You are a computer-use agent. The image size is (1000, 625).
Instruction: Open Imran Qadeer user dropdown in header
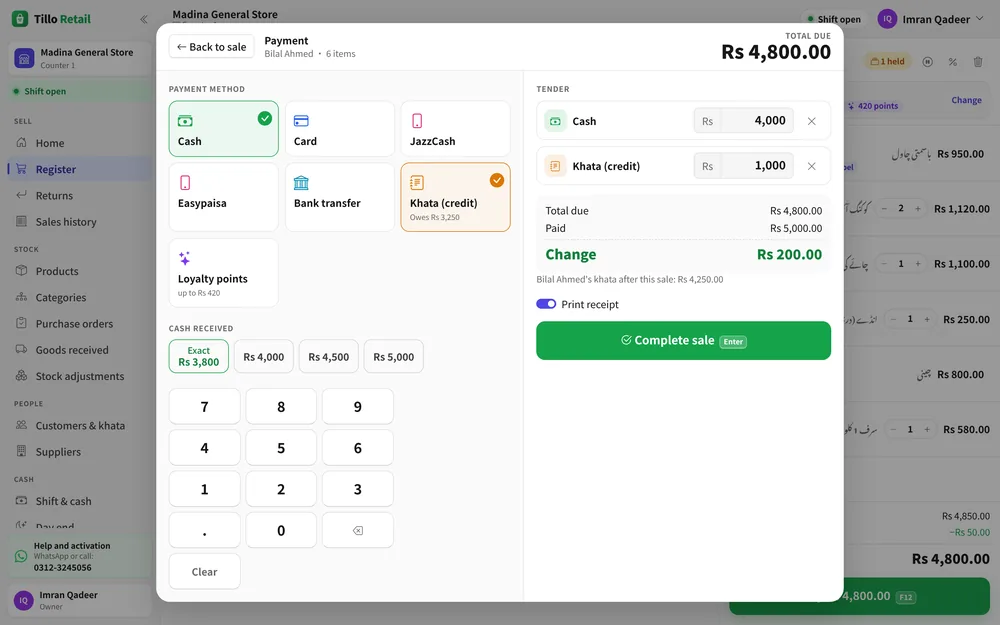(x=932, y=19)
